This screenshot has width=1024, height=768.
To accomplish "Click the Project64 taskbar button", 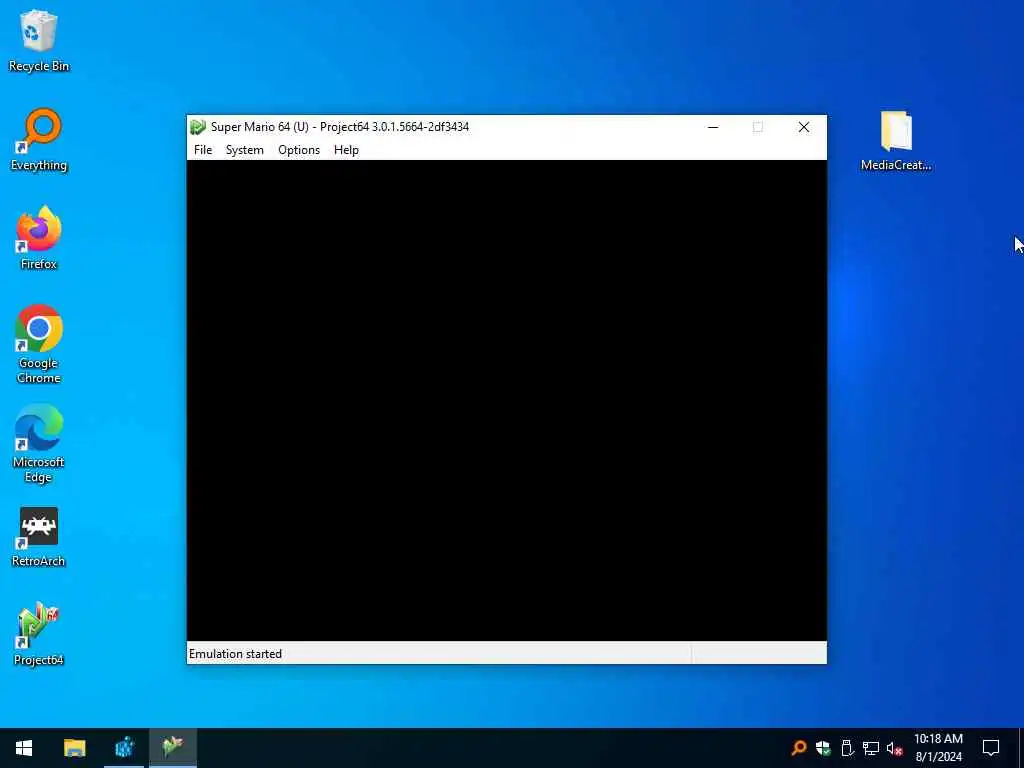I will (x=173, y=748).
